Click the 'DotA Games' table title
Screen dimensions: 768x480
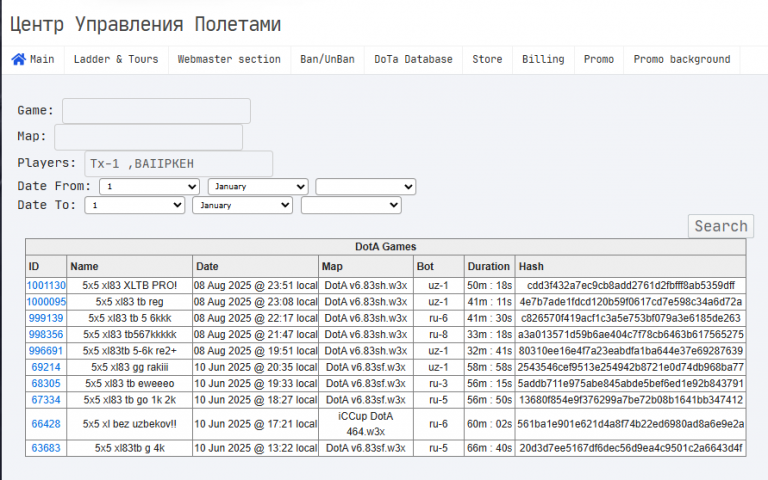point(385,247)
